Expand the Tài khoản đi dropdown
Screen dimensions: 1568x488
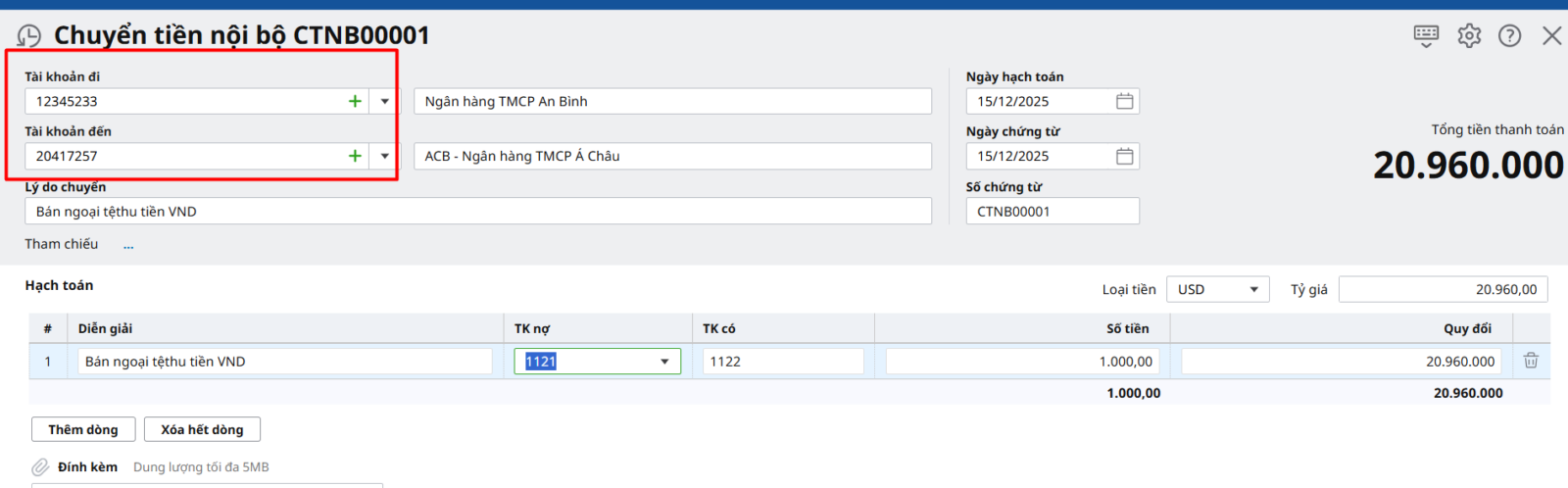[x=384, y=101]
